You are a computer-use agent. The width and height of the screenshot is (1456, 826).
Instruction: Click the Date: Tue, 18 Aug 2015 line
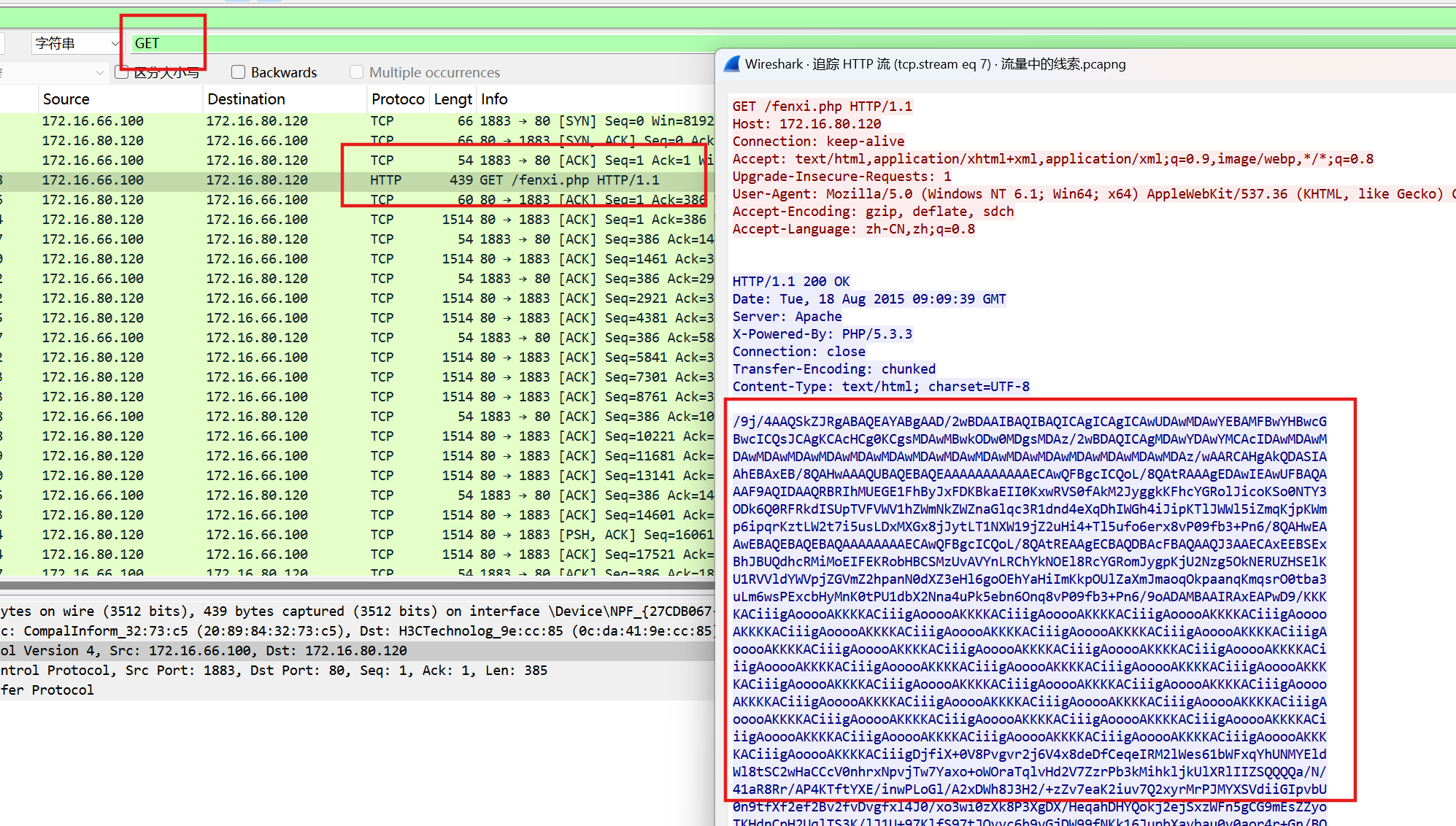(869, 299)
